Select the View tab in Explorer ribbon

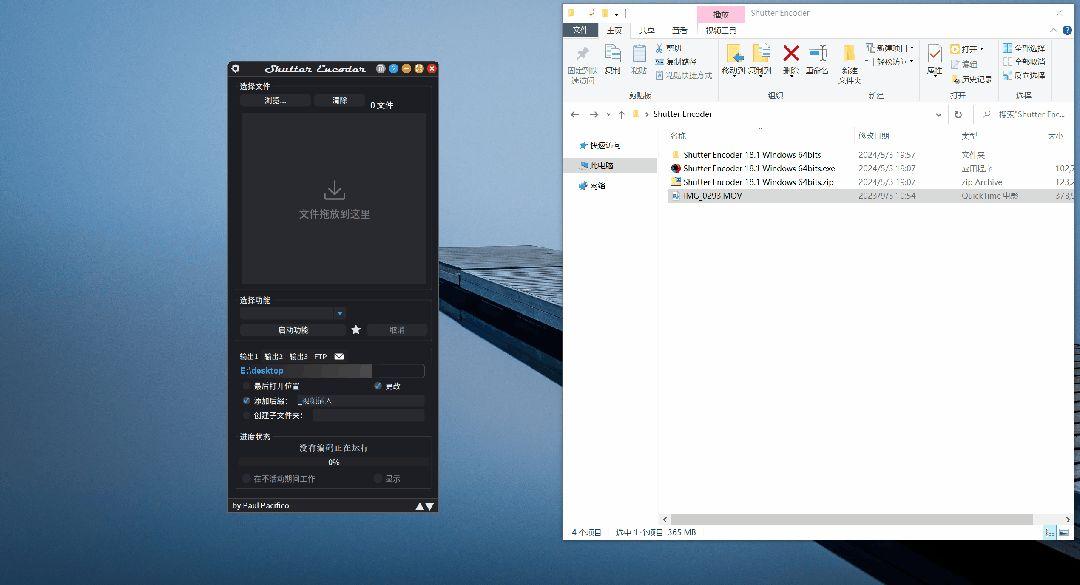tap(680, 30)
